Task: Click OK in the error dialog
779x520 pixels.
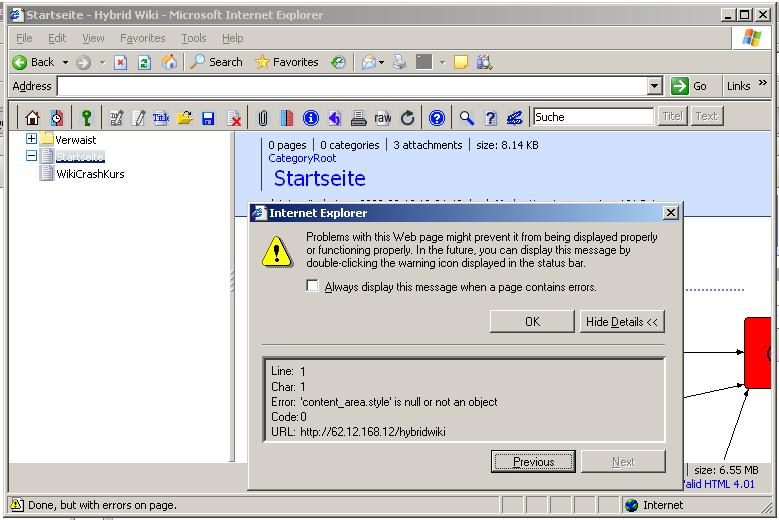Action: coord(532,322)
